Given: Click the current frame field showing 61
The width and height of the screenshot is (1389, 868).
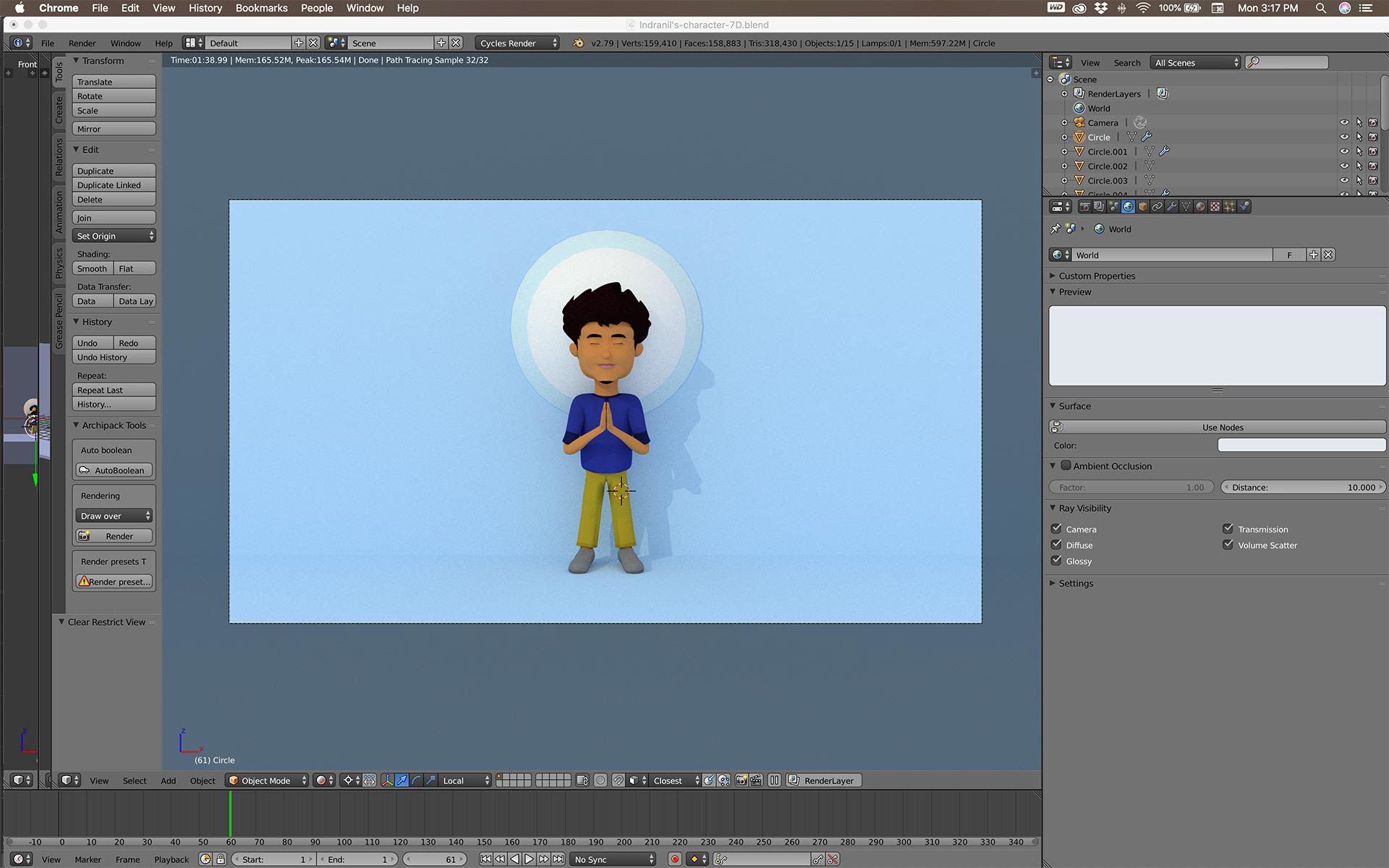Looking at the screenshot, I should point(436,859).
